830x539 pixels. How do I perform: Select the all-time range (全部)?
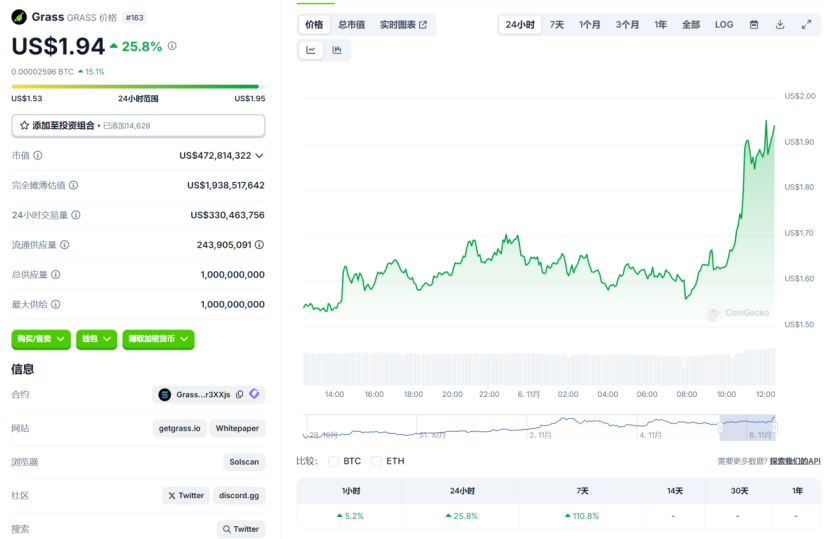[x=691, y=24]
